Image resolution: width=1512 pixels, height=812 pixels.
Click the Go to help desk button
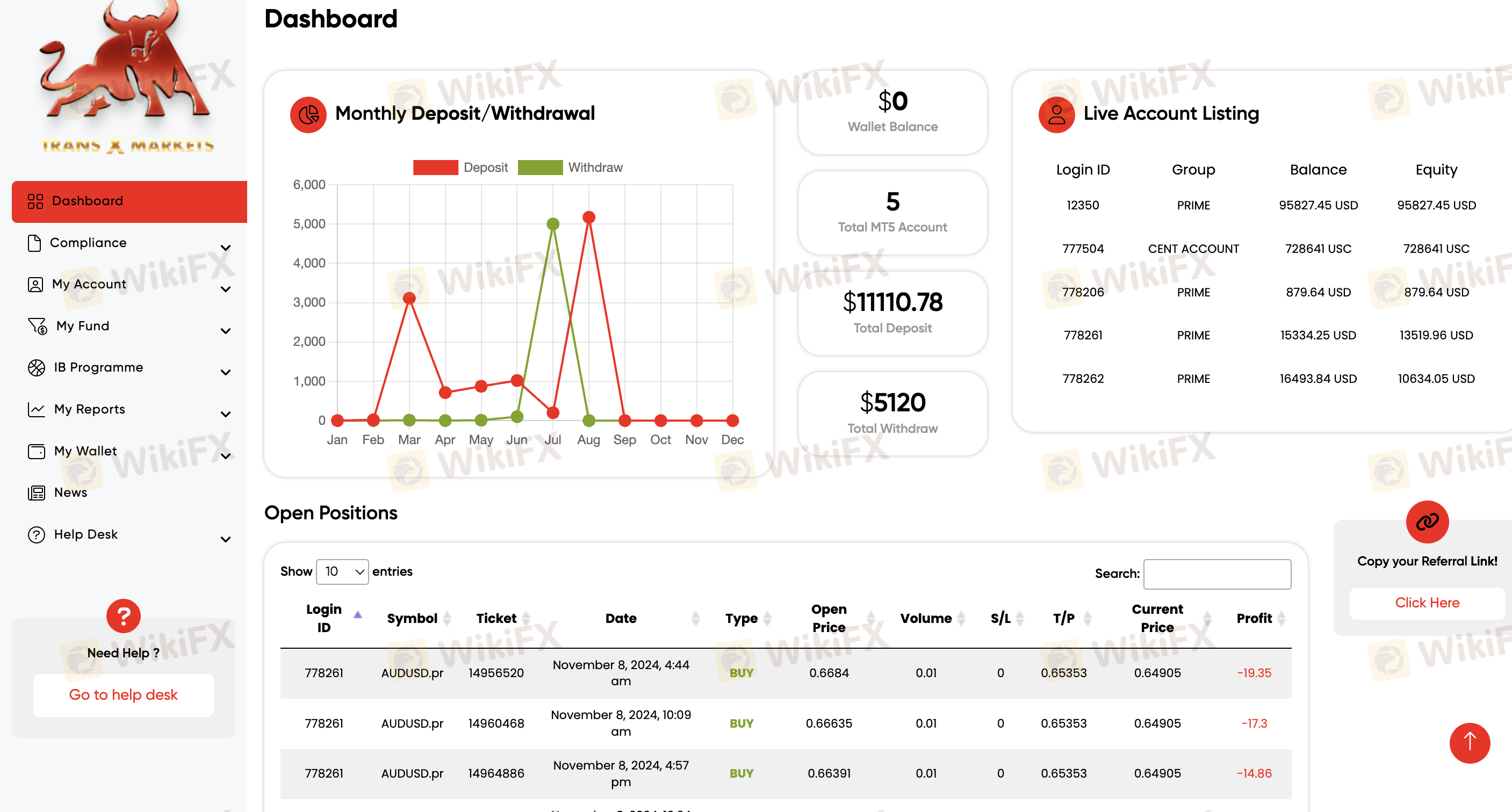pyautogui.click(x=123, y=695)
